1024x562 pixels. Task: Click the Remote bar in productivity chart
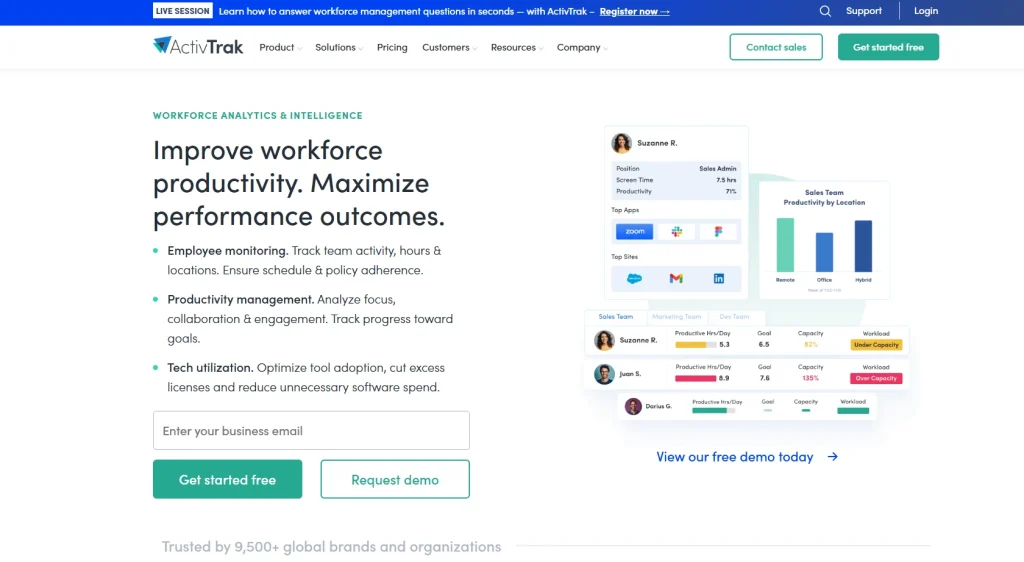coord(785,245)
